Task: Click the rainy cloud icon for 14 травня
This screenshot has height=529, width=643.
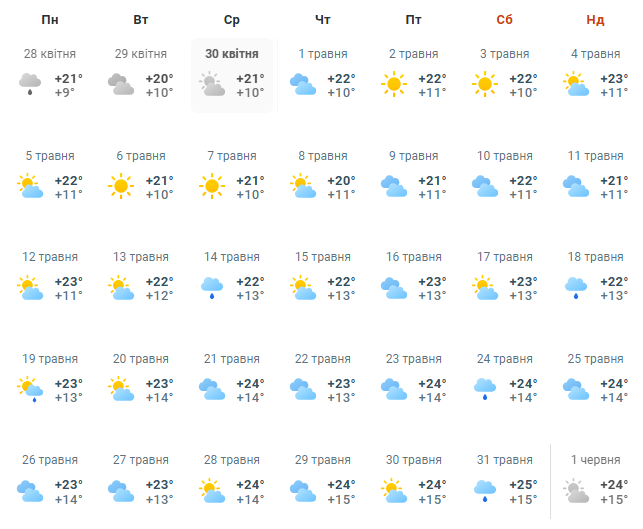Action: (212, 288)
